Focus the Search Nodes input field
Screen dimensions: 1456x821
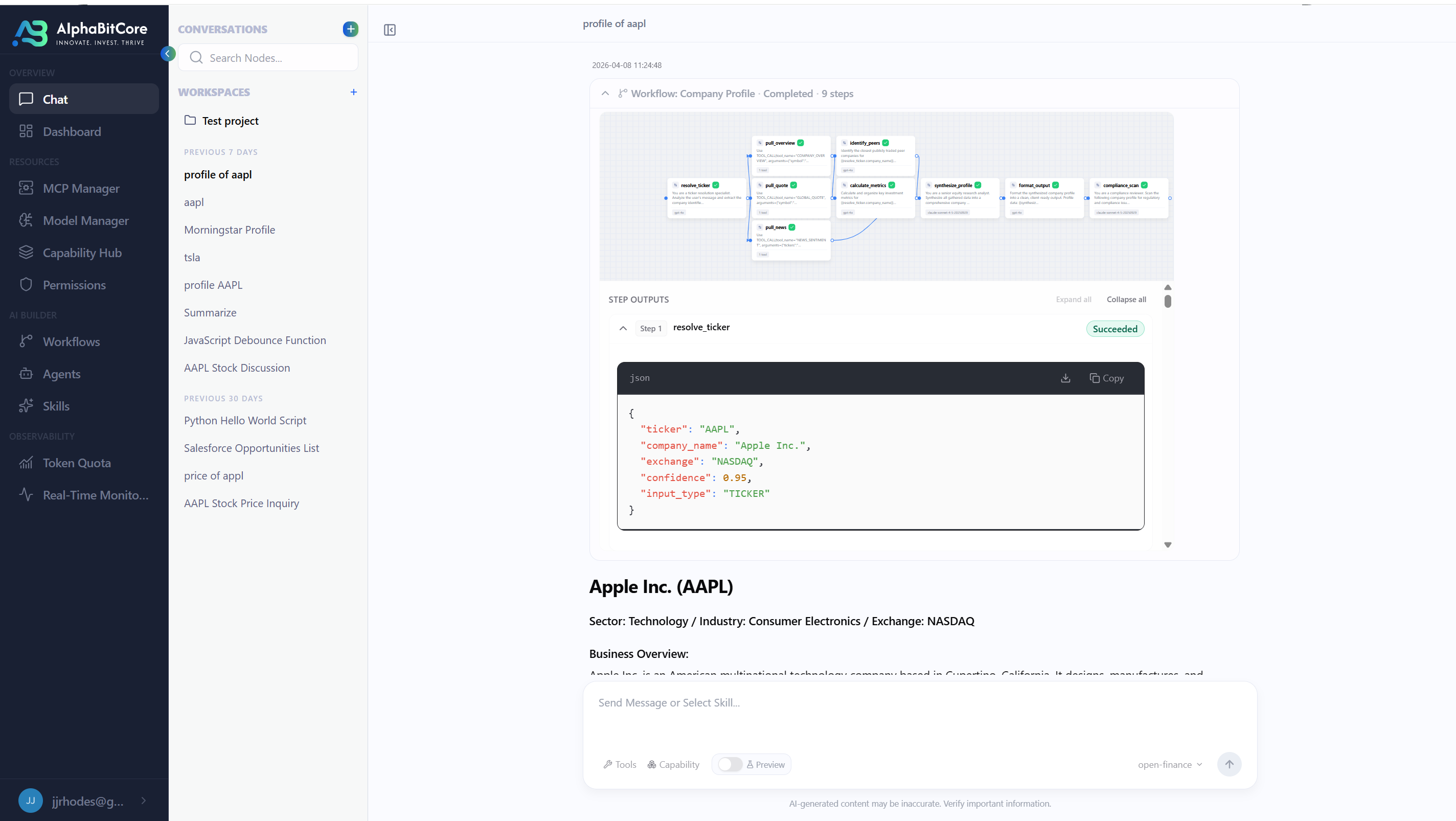277,58
